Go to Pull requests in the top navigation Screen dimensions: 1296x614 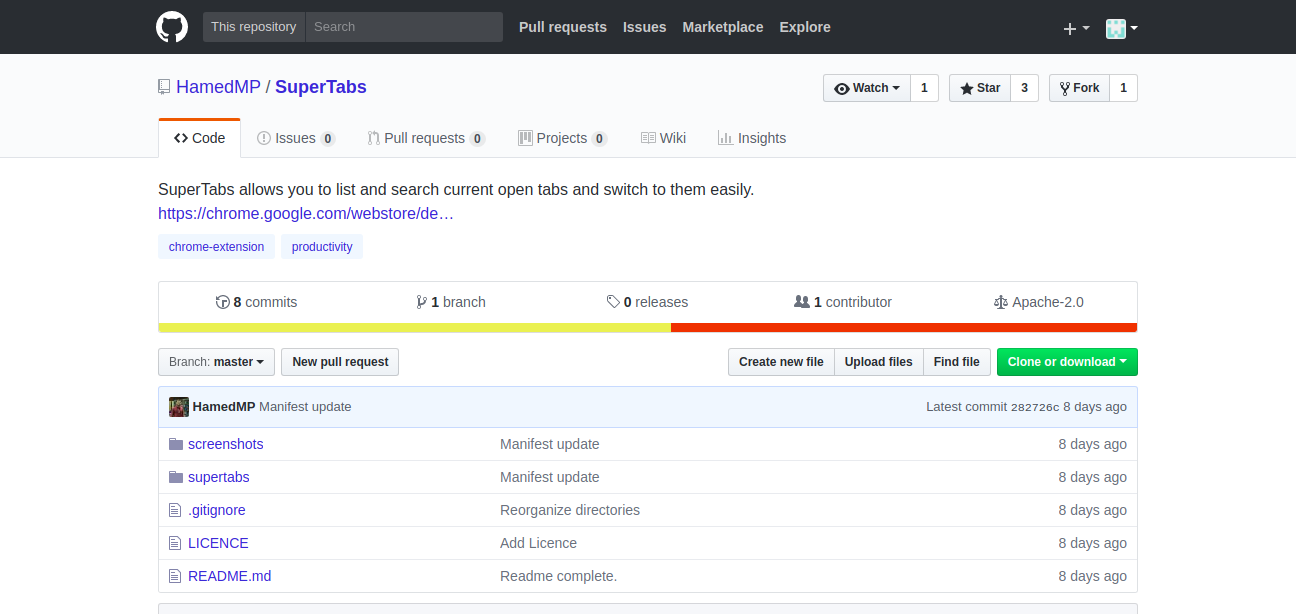pos(563,27)
